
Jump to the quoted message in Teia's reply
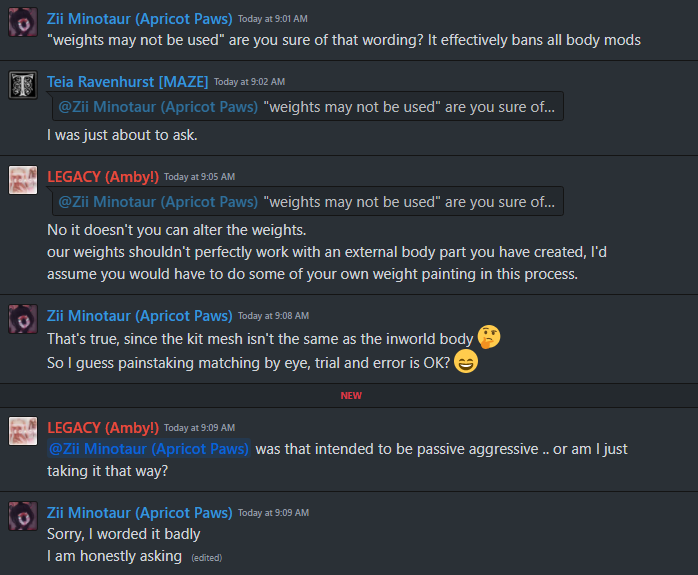(409, 107)
